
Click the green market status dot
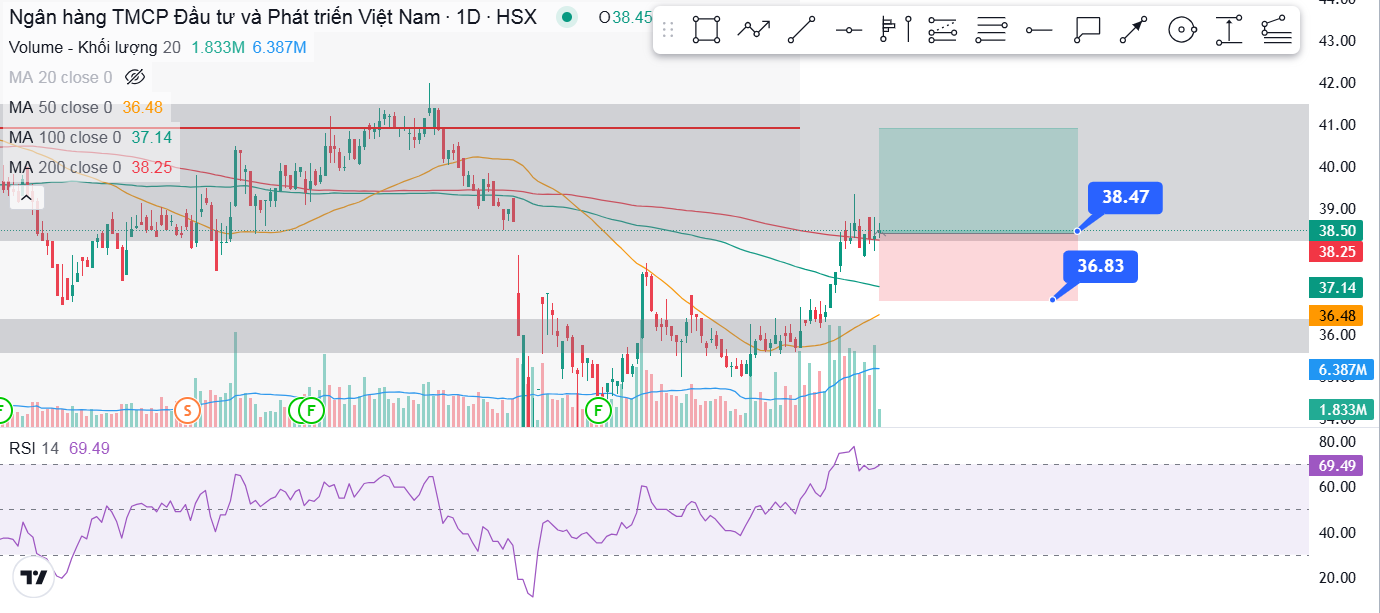567,17
